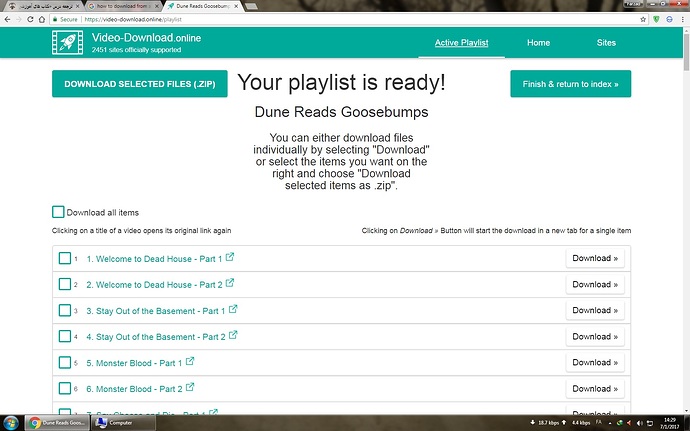Check the box for item 2 Welcome to Dead House Part 2
Viewport: 690px width, 431px height.
(x=65, y=284)
